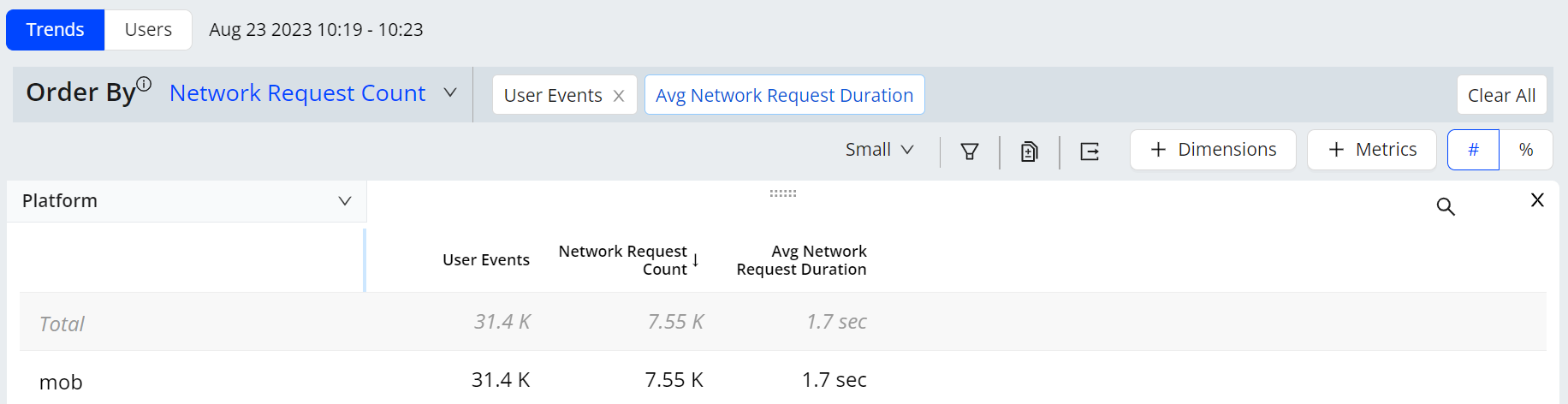Viewport: 1568px width, 404px height.
Task: Click the add Dimensions button
Action: 1213,150
